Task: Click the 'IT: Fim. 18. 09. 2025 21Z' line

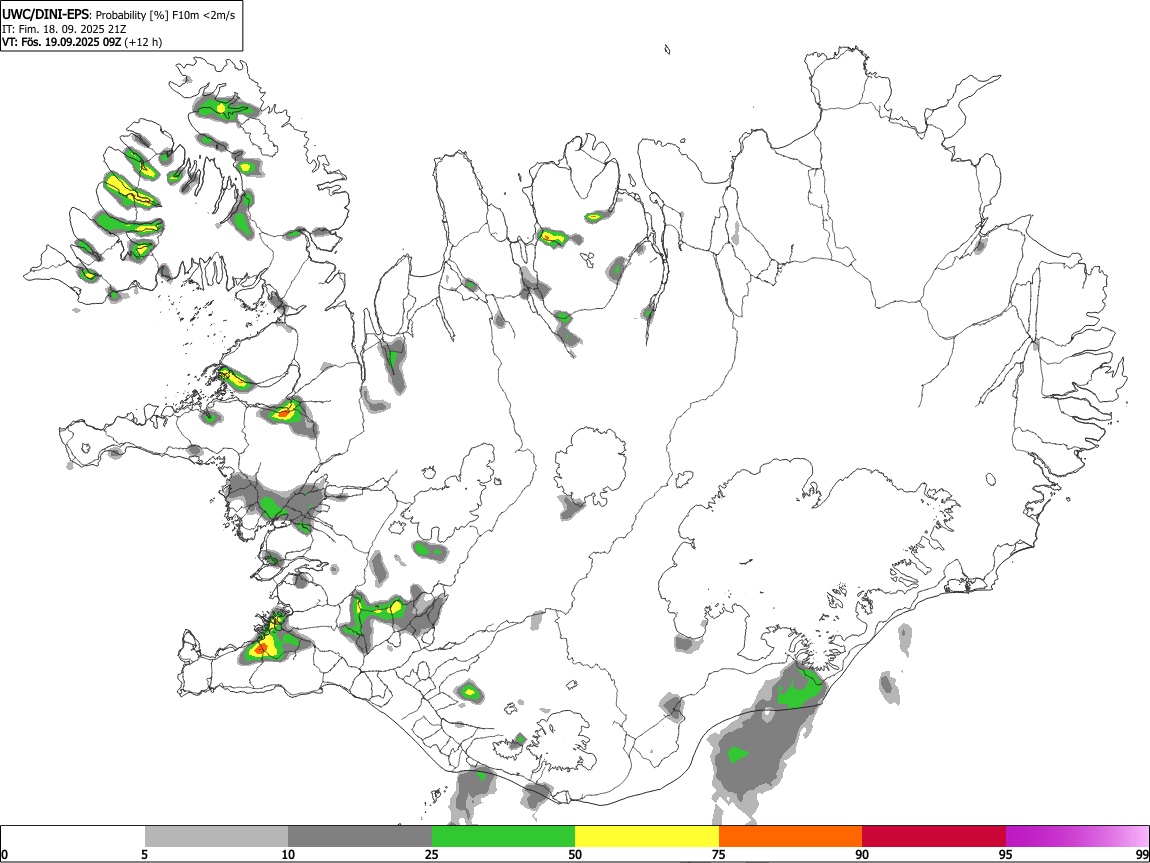Action: 65,29
